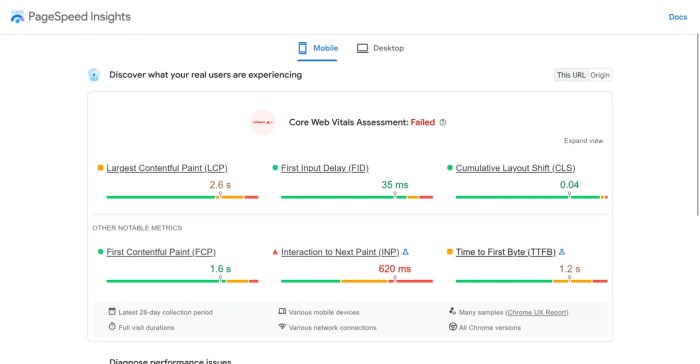Click the red triangle indicator beside INP
Viewport: 700px width, 364px height.
(275, 252)
